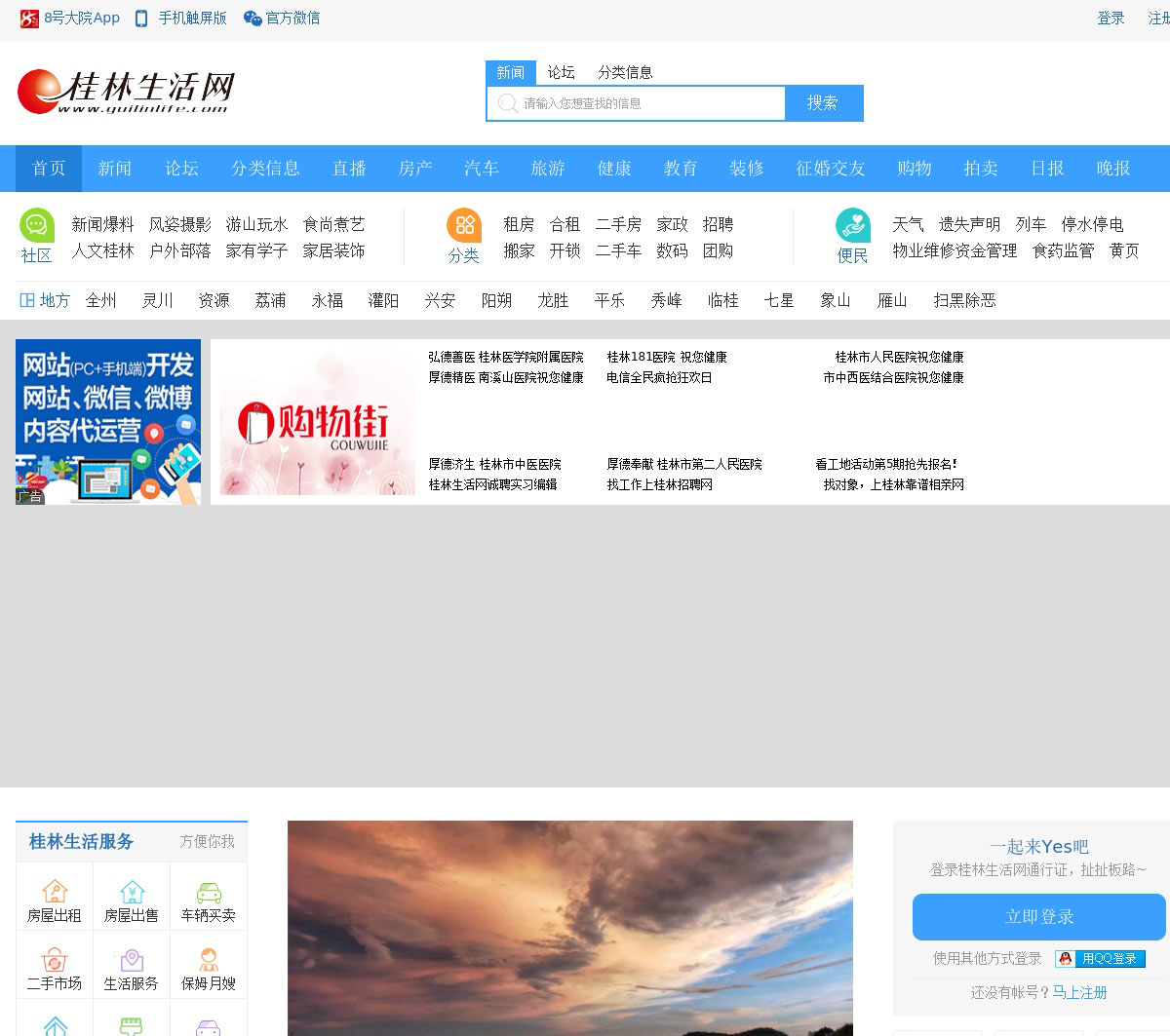Click the QQ penguin login button
Image resolution: width=1170 pixels, height=1036 pixels.
(1100, 959)
